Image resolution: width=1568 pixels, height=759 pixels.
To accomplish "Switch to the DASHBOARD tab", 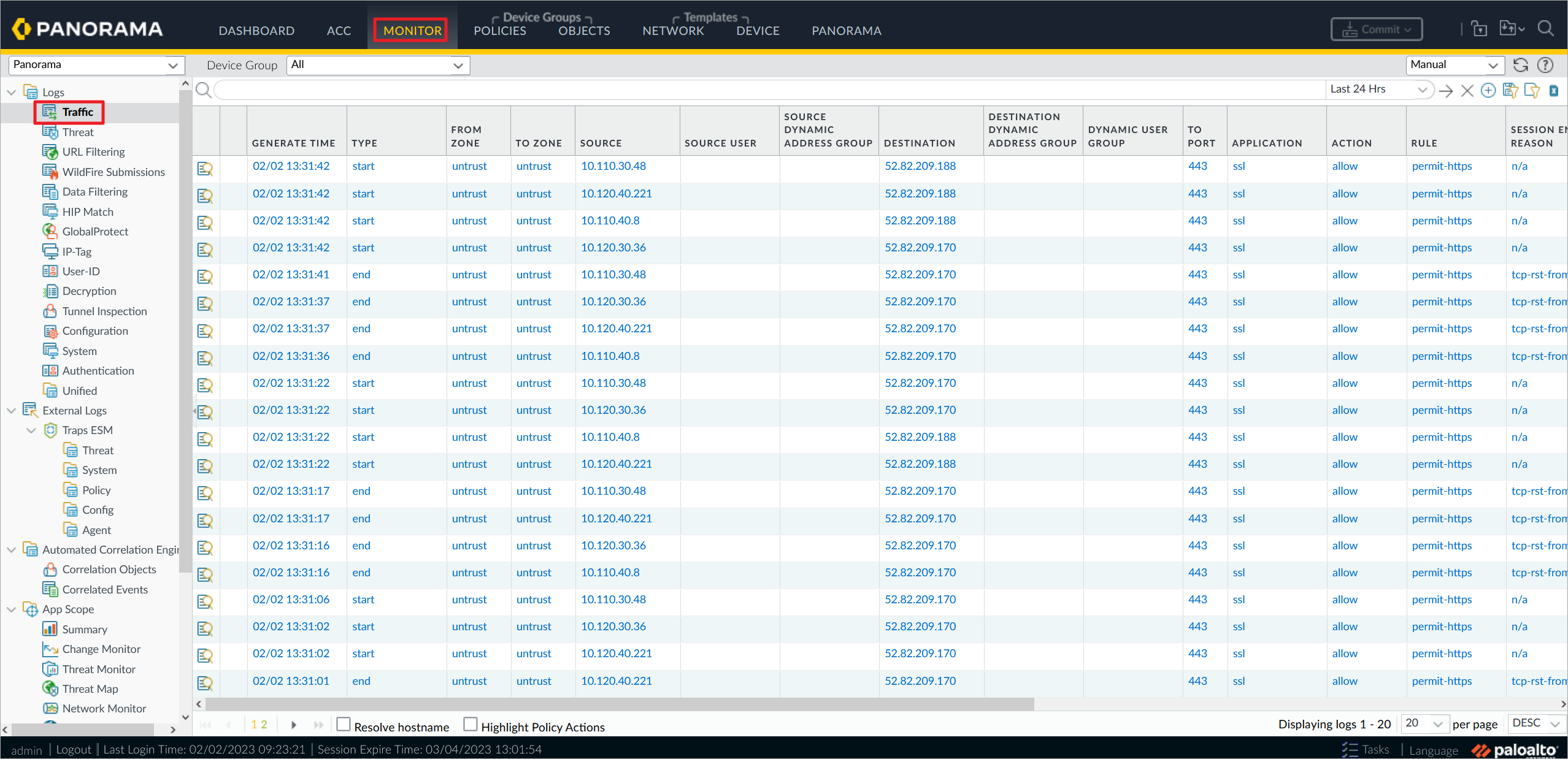I will coord(256,31).
